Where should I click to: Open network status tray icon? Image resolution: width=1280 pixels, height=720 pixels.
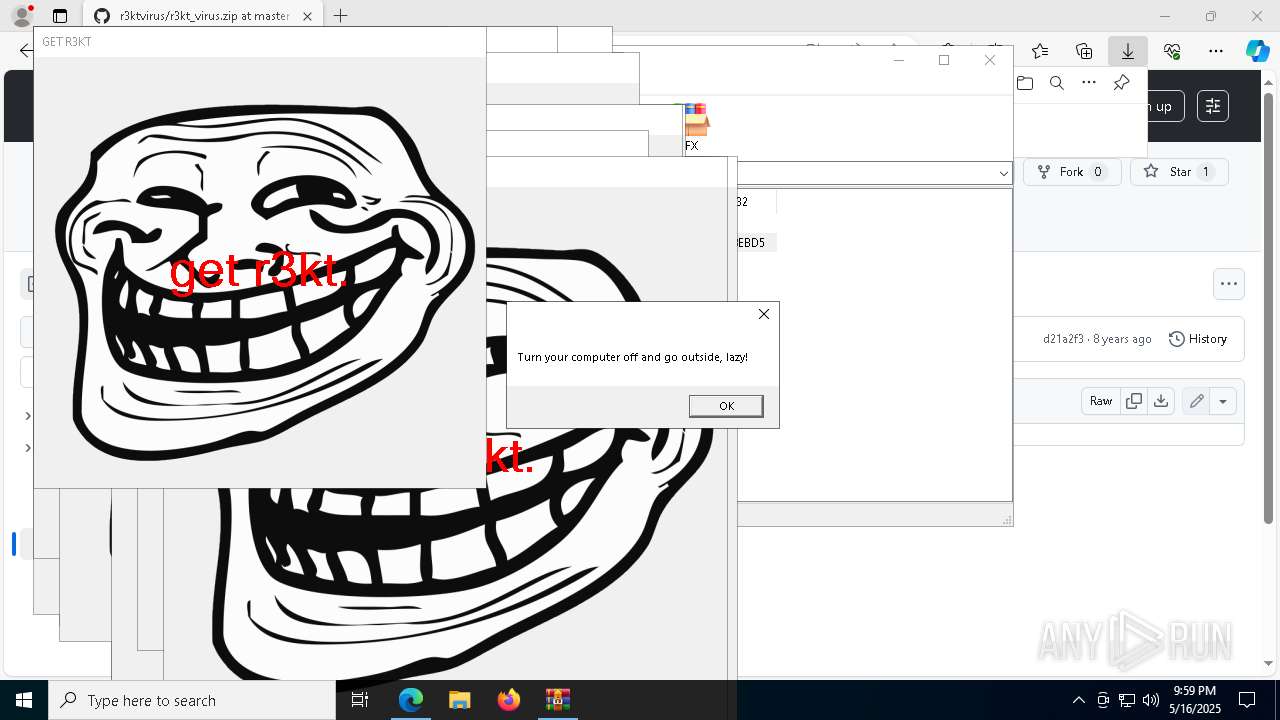click(1127, 700)
